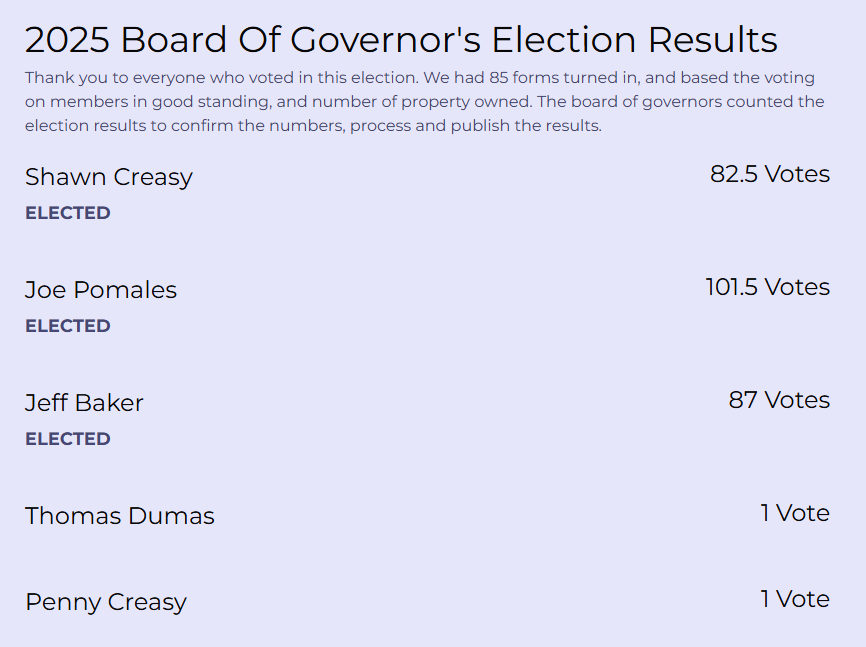This screenshot has height=647, width=866.
Task: Select the Jeff Baker candidate name
Action: pos(84,403)
